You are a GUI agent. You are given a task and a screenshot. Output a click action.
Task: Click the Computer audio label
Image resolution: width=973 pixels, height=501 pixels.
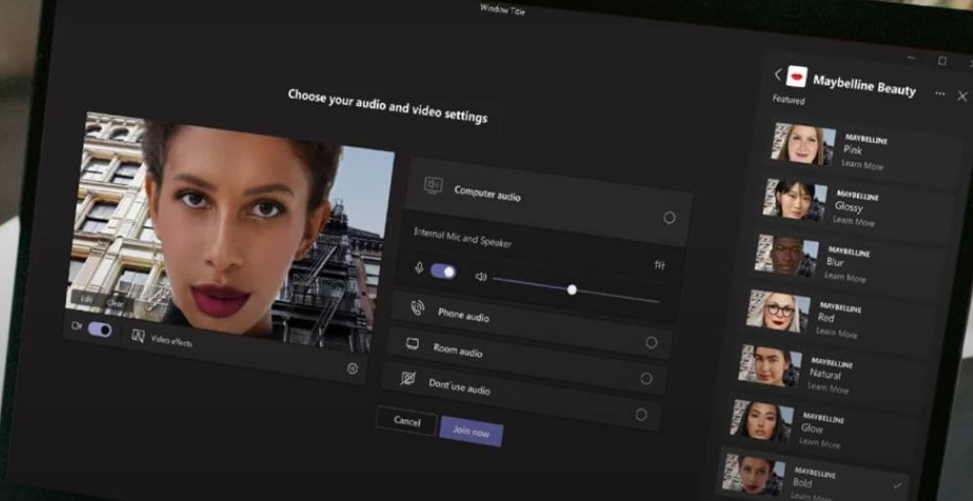coord(487,193)
